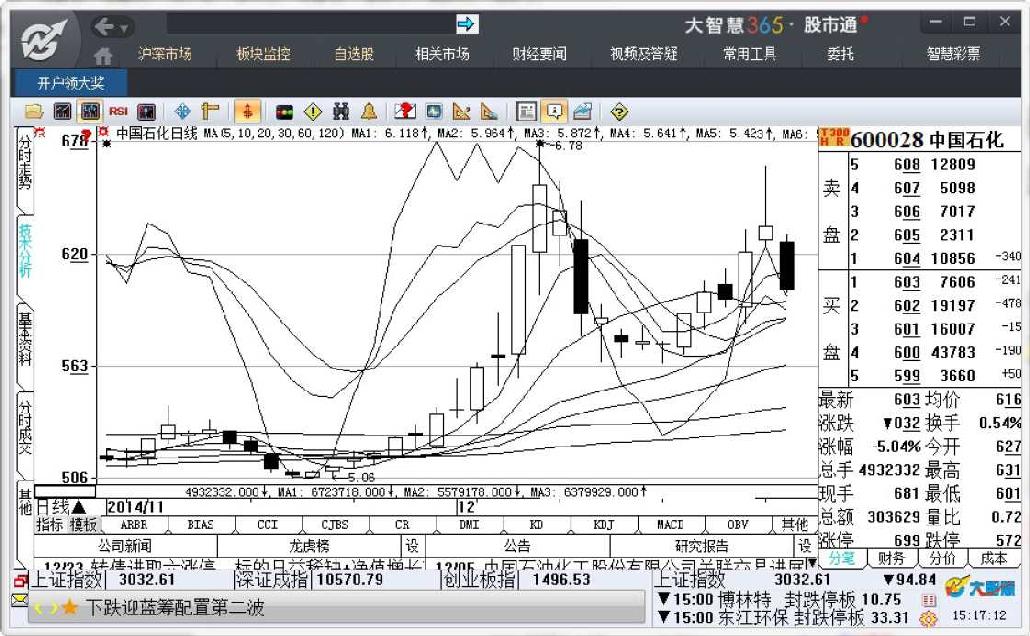Click the 公司新闻 panel header
Screen dimensions: 1030x636
[x=125, y=546]
